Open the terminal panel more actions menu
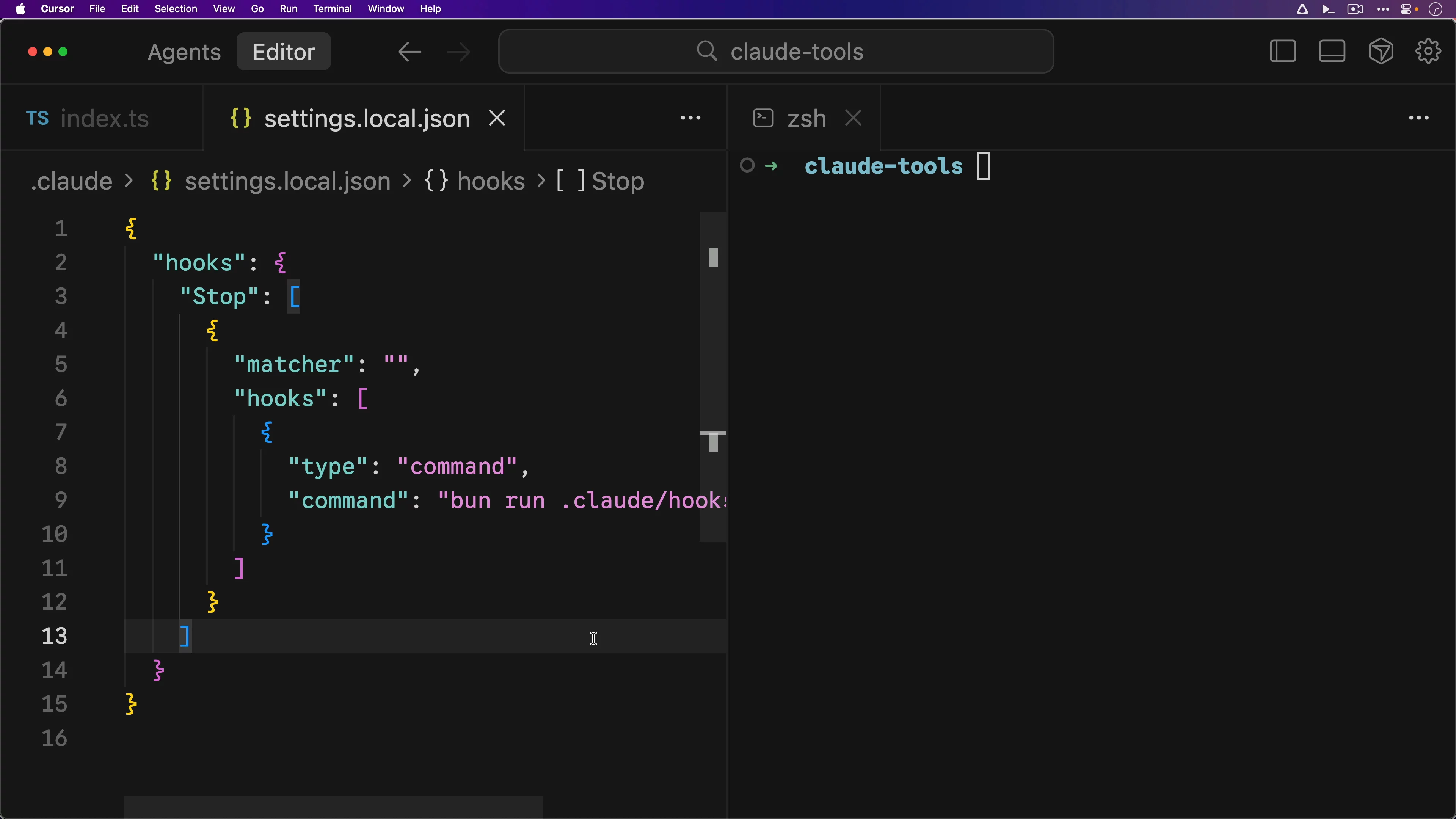The width and height of the screenshot is (1456, 819). coord(1418,118)
